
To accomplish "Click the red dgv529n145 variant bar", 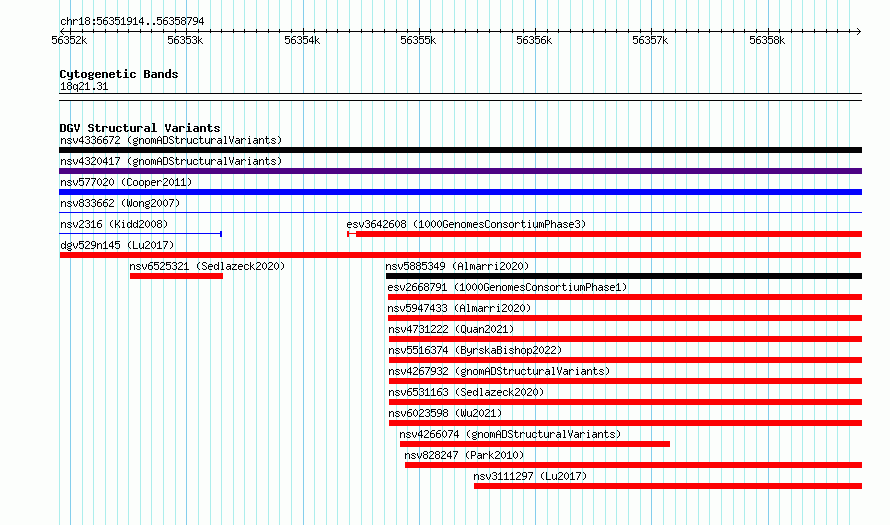I will pos(460,255).
